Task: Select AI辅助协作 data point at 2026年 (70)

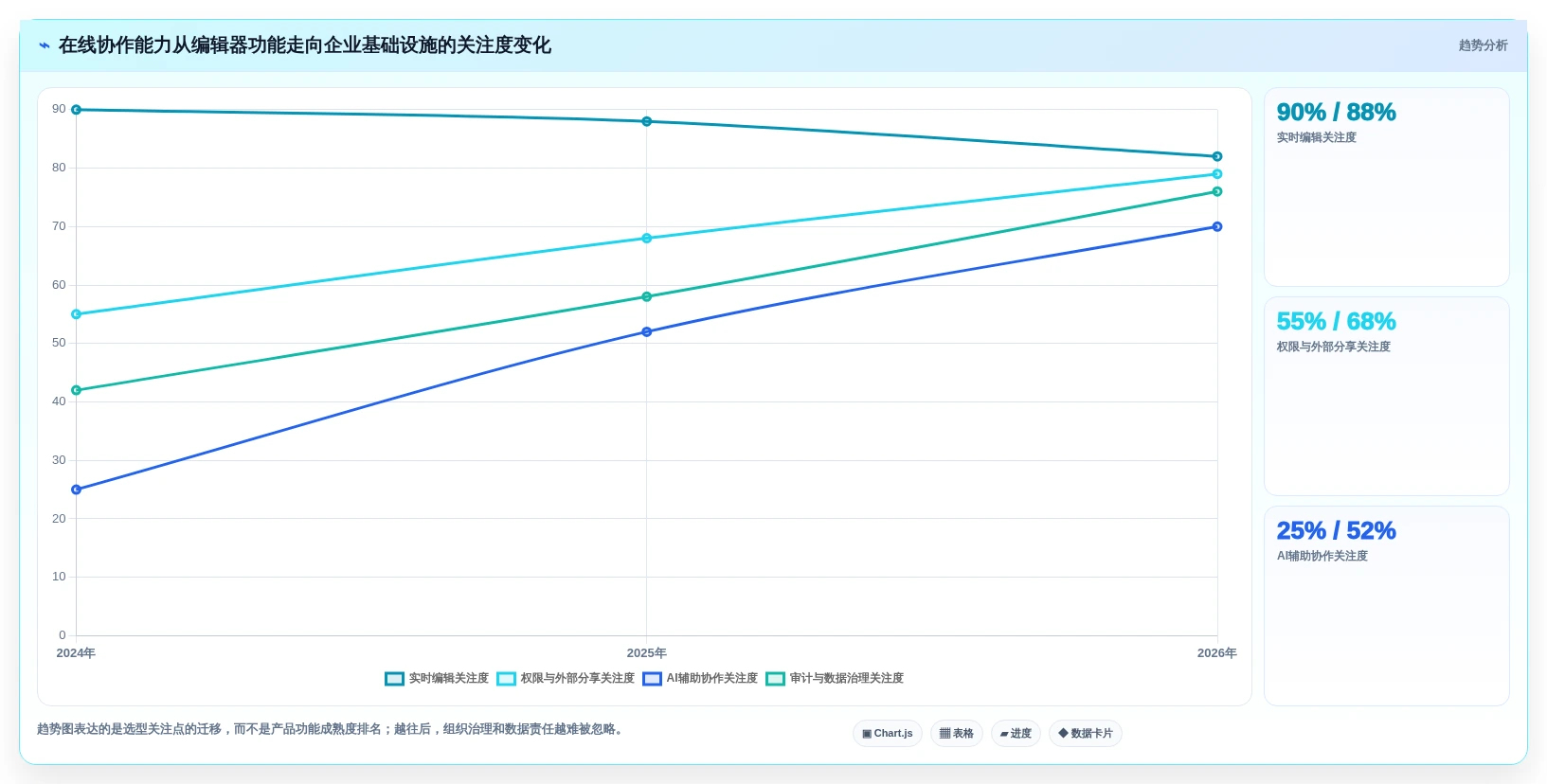Action: 1217,226
